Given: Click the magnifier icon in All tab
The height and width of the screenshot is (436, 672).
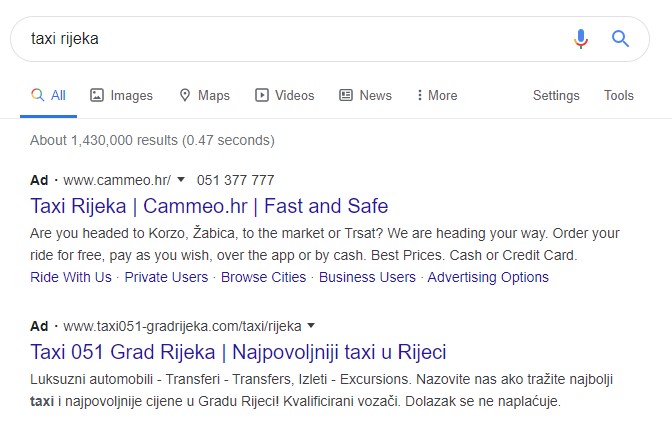Looking at the screenshot, I should point(38,95).
